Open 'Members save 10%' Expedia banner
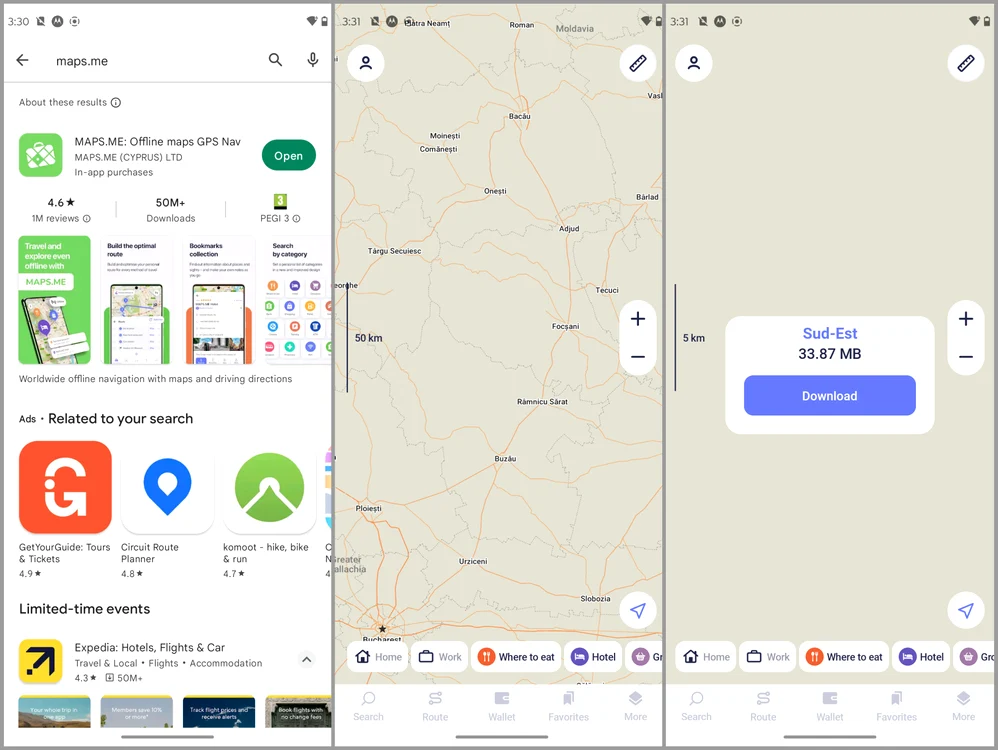Image resolution: width=998 pixels, height=750 pixels. (x=137, y=712)
